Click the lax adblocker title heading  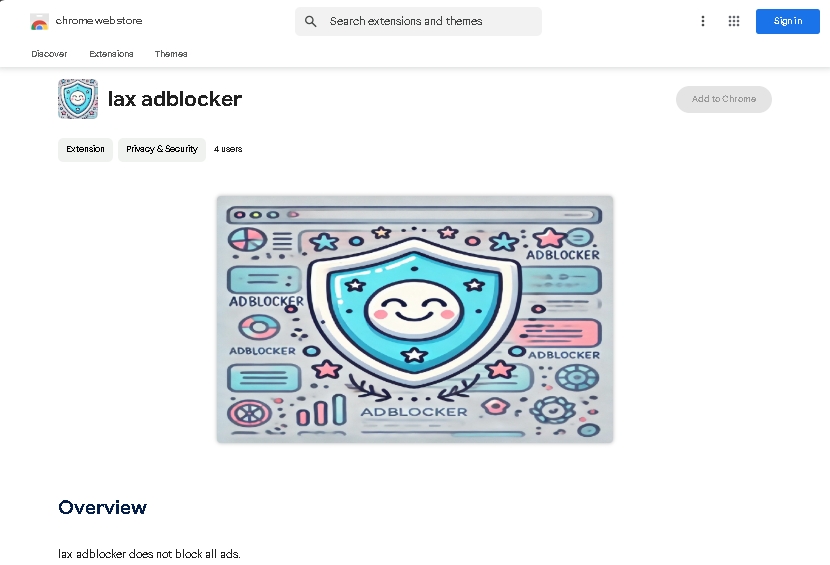(175, 99)
